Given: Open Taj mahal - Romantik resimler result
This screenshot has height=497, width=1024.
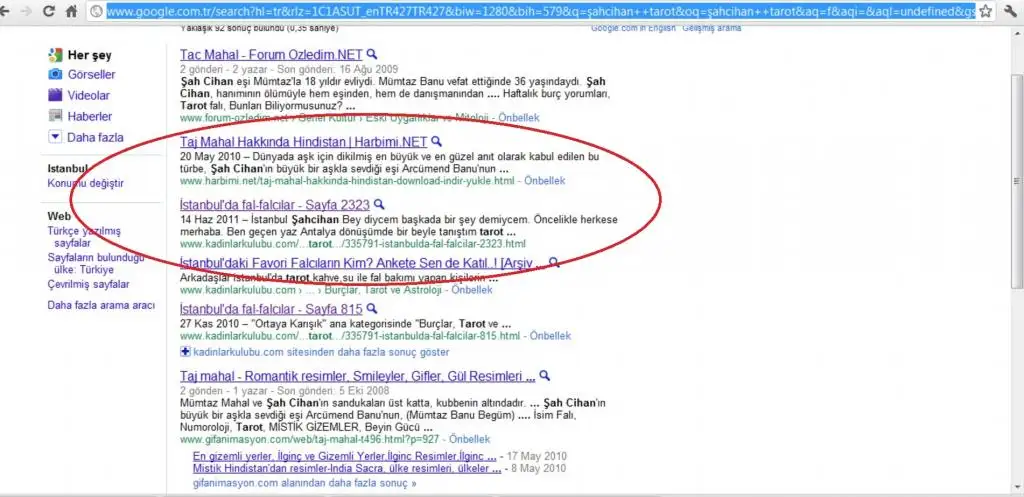Looking at the screenshot, I should pos(358,377).
